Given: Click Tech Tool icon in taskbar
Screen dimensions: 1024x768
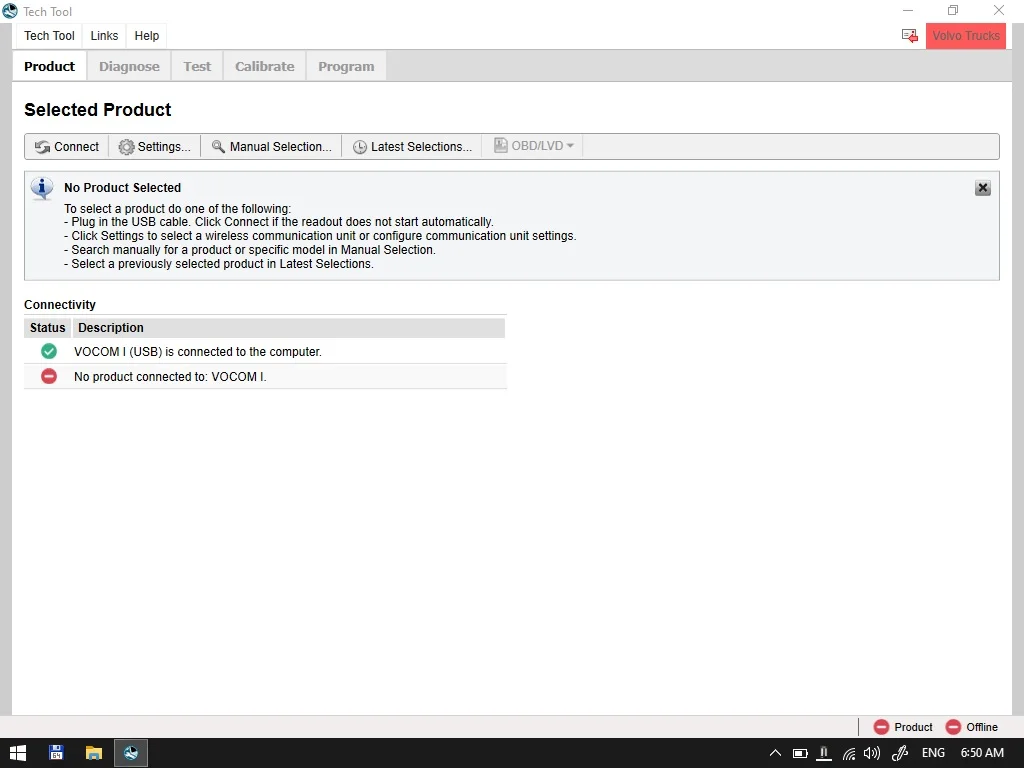Looking at the screenshot, I should [x=131, y=753].
